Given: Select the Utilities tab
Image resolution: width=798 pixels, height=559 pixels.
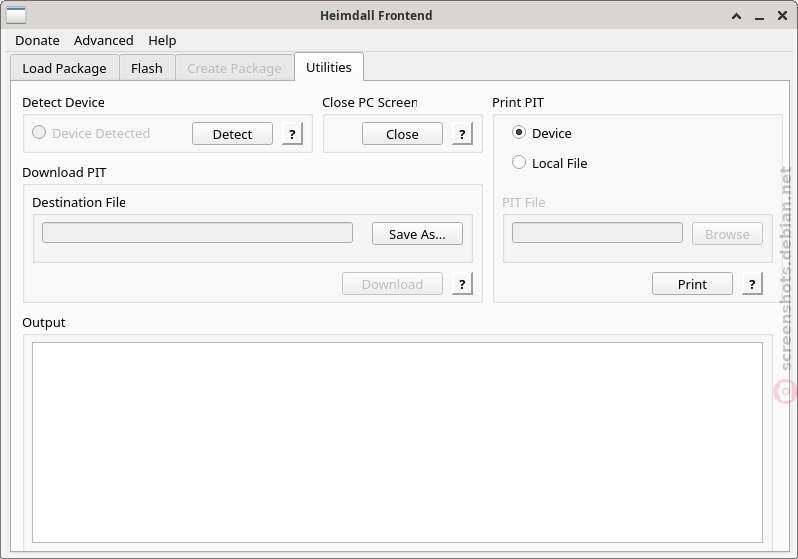Looking at the screenshot, I should pyautogui.click(x=329, y=67).
